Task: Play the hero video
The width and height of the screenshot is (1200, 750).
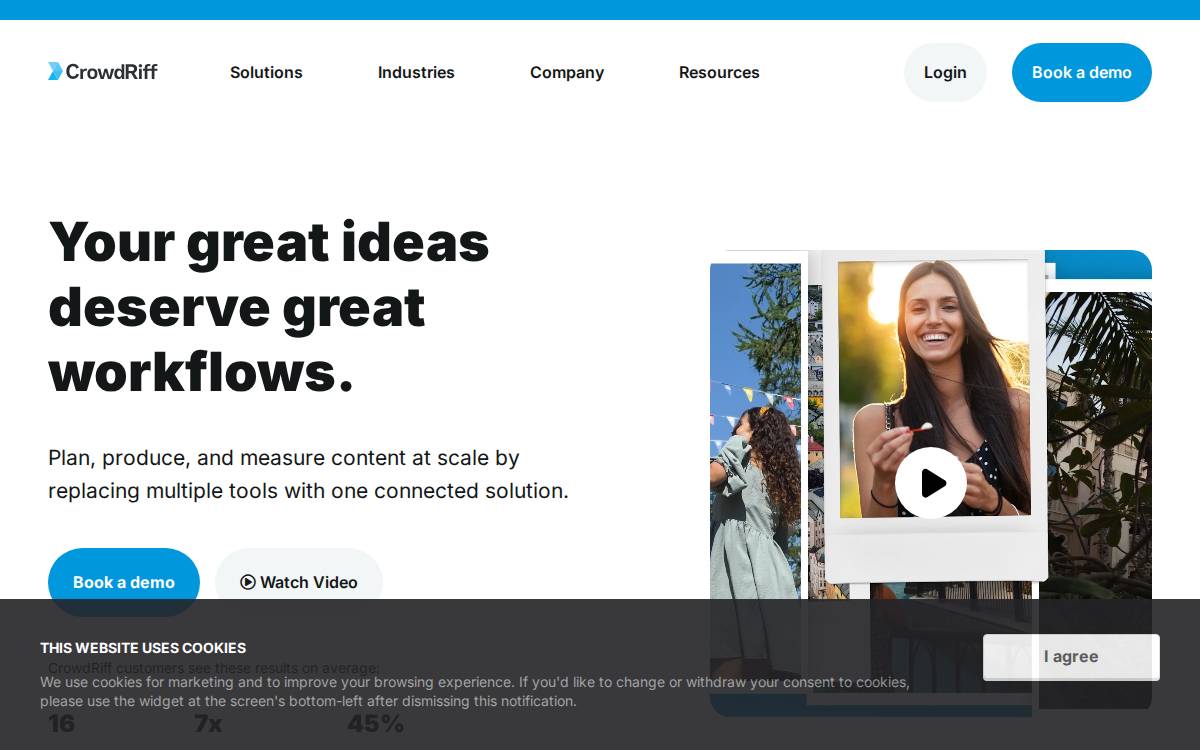Action: click(x=931, y=483)
